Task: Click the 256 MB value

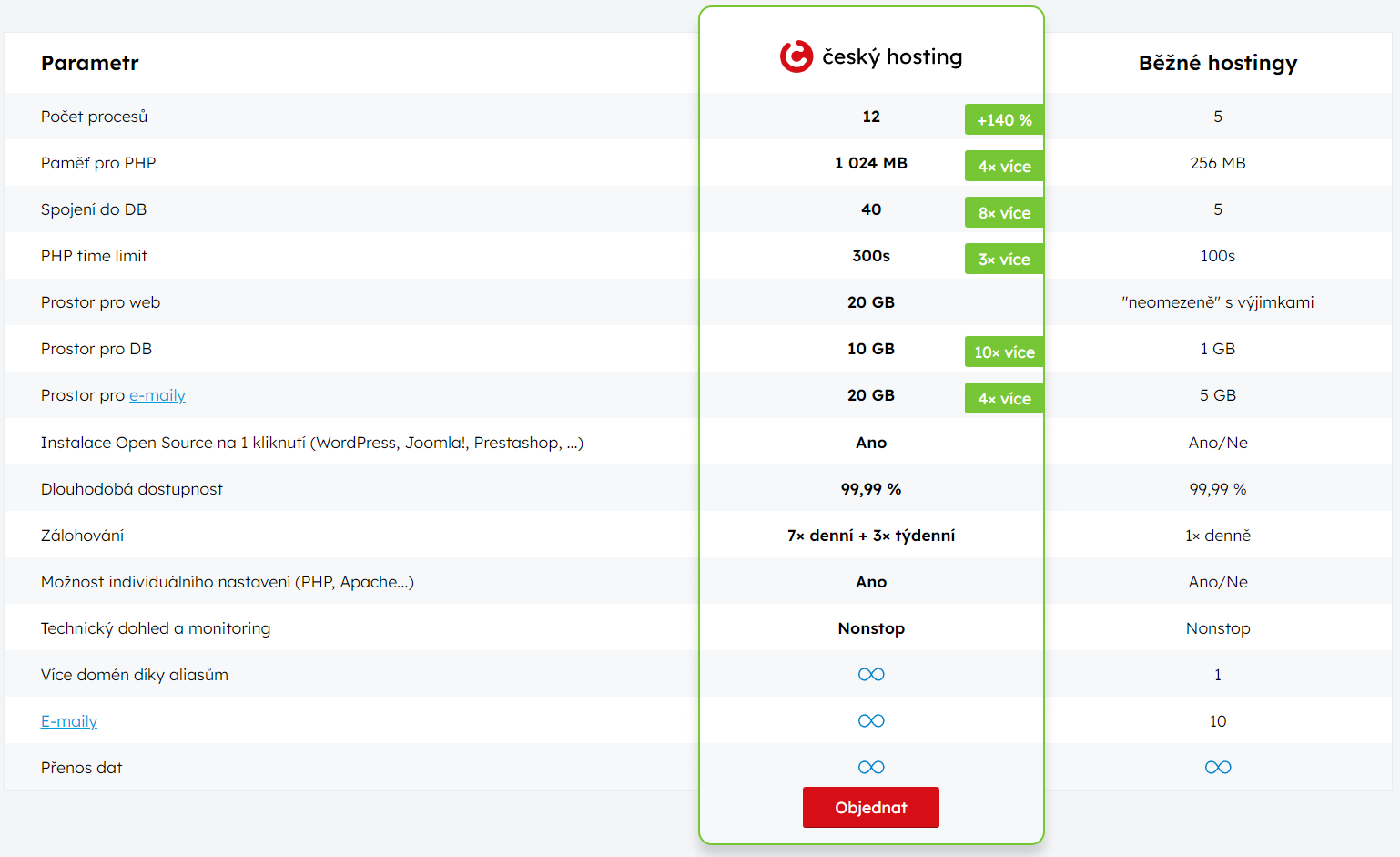Action: coord(1218,163)
